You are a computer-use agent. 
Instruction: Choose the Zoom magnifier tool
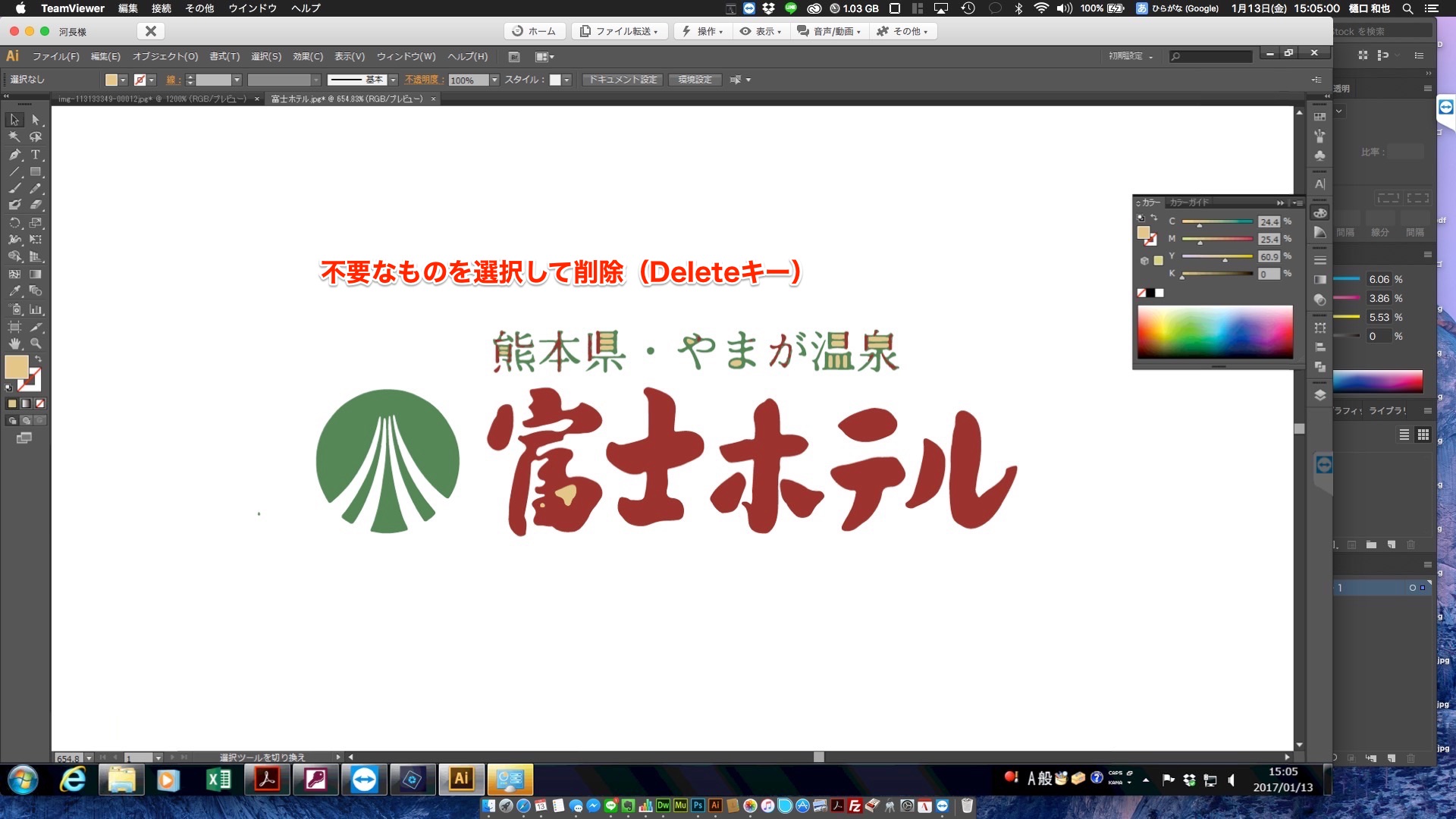point(35,344)
